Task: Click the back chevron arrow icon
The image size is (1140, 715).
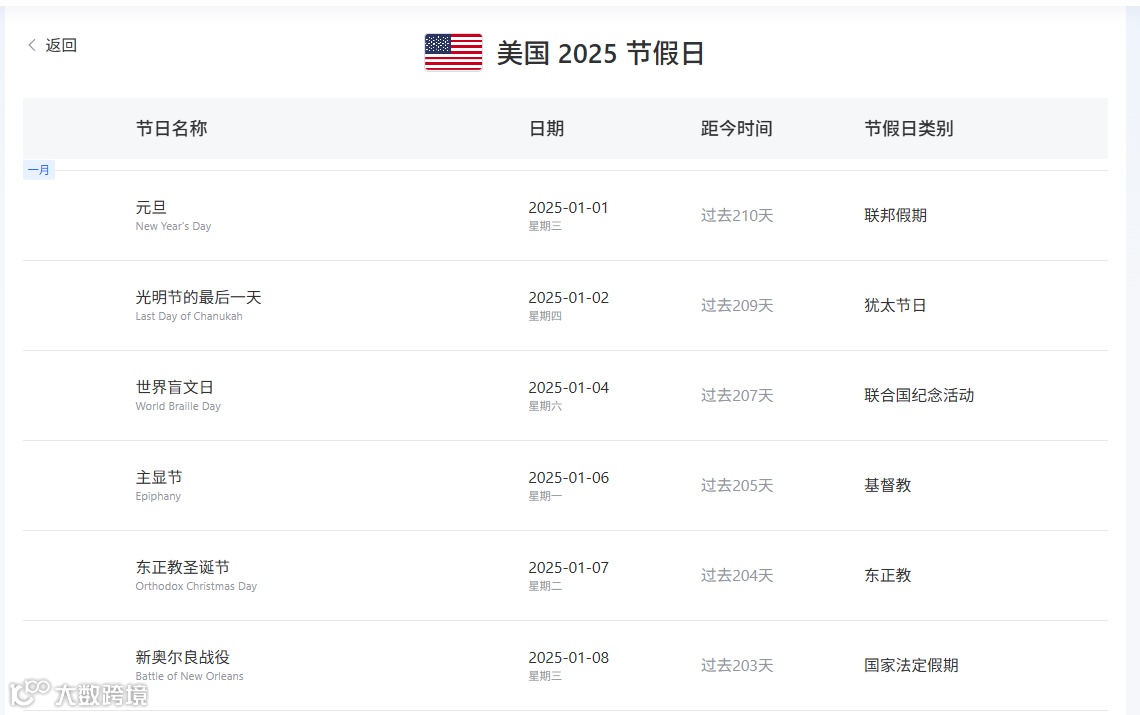Action: (x=32, y=45)
